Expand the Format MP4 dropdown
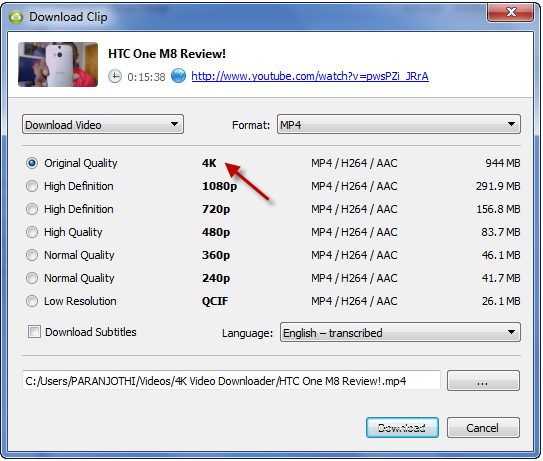Image resolution: width=543 pixels, height=461 pixels. [x=399, y=124]
